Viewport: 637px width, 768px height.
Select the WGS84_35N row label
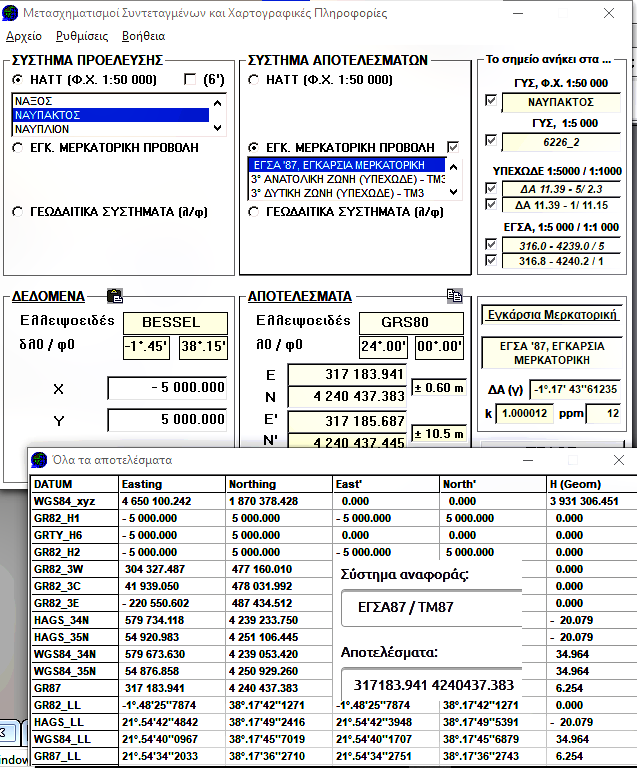coord(74,671)
